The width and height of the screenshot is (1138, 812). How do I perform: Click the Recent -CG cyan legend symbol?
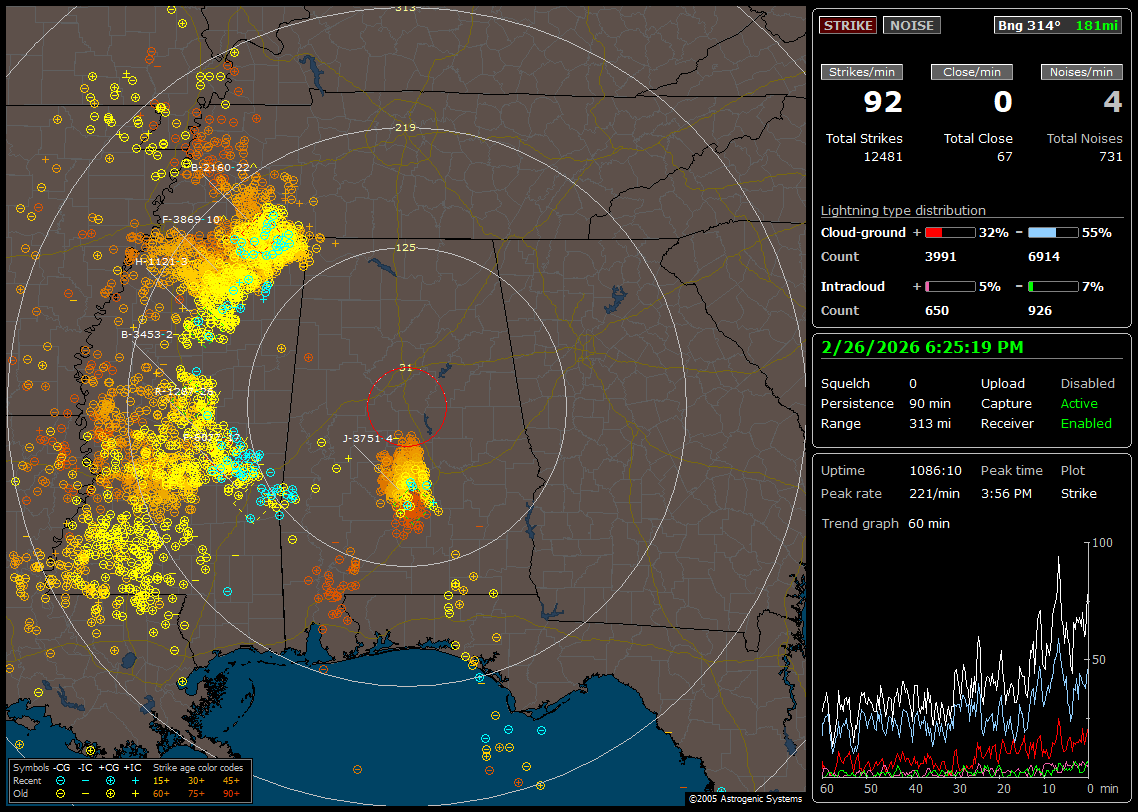[61, 780]
